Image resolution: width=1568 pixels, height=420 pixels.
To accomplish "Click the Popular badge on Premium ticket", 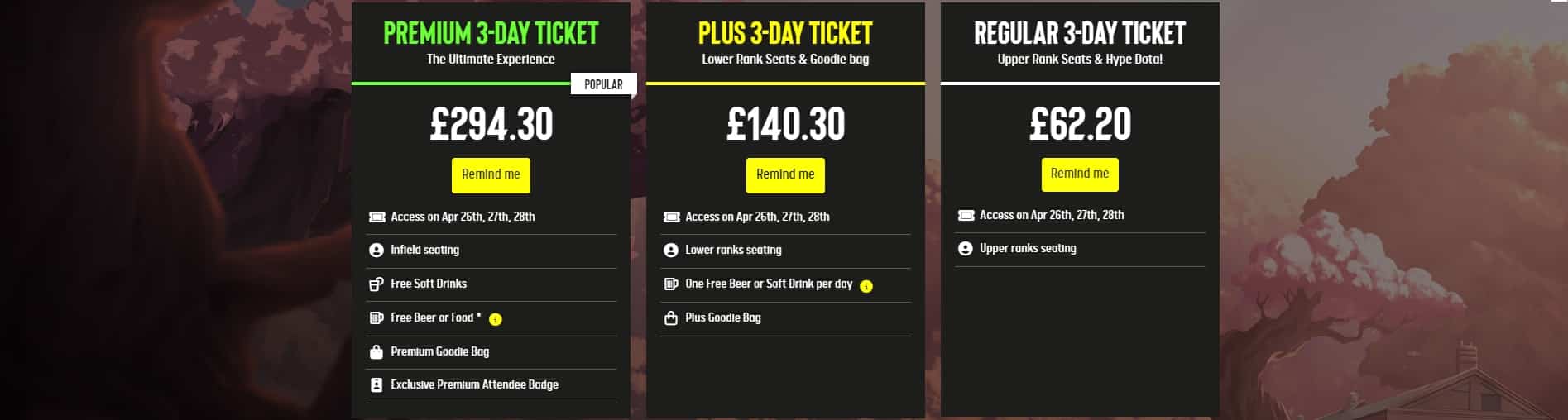I will pyautogui.click(x=603, y=84).
